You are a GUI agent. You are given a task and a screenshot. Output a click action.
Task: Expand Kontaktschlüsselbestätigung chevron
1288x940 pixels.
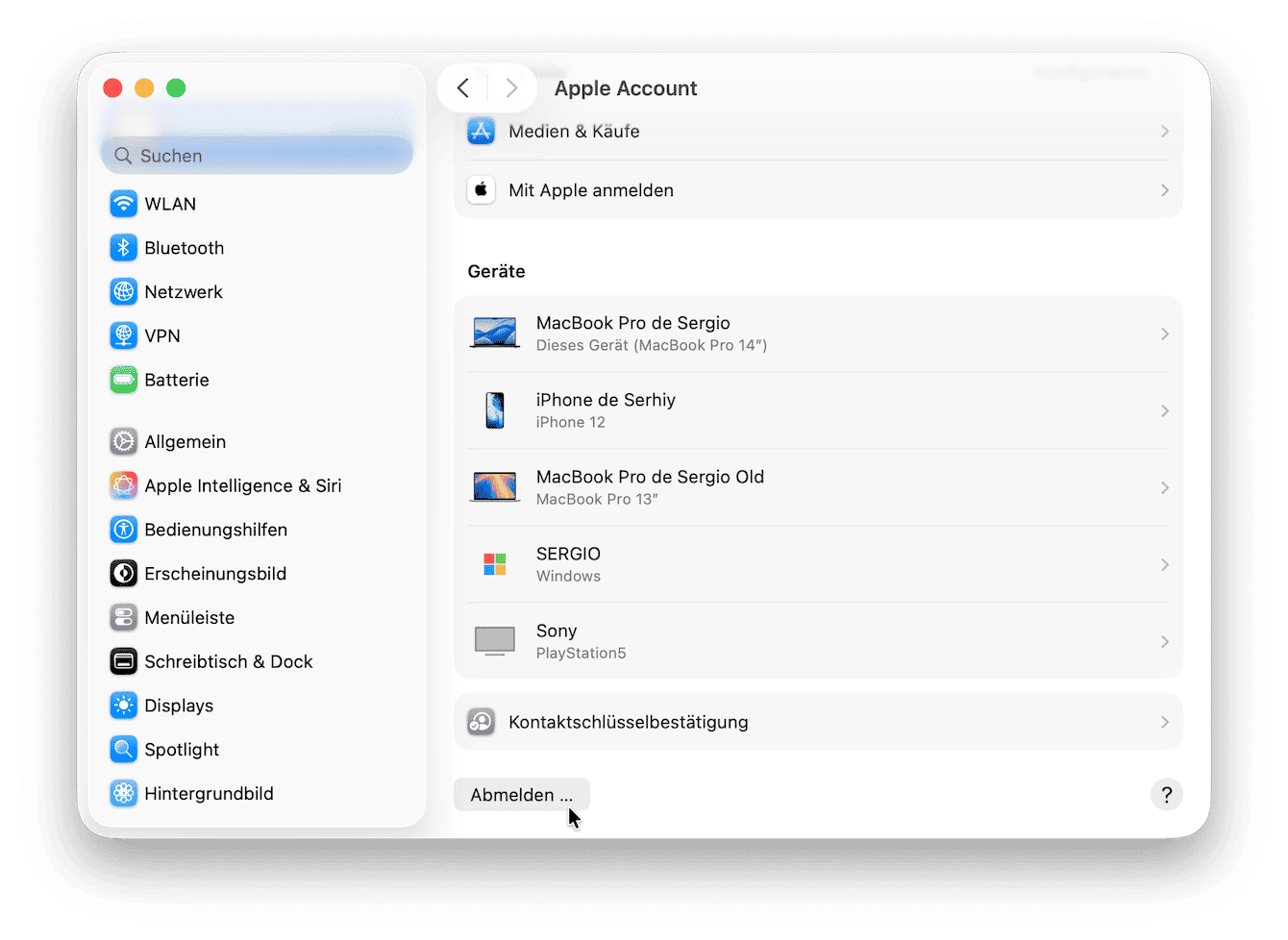coord(1164,722)
